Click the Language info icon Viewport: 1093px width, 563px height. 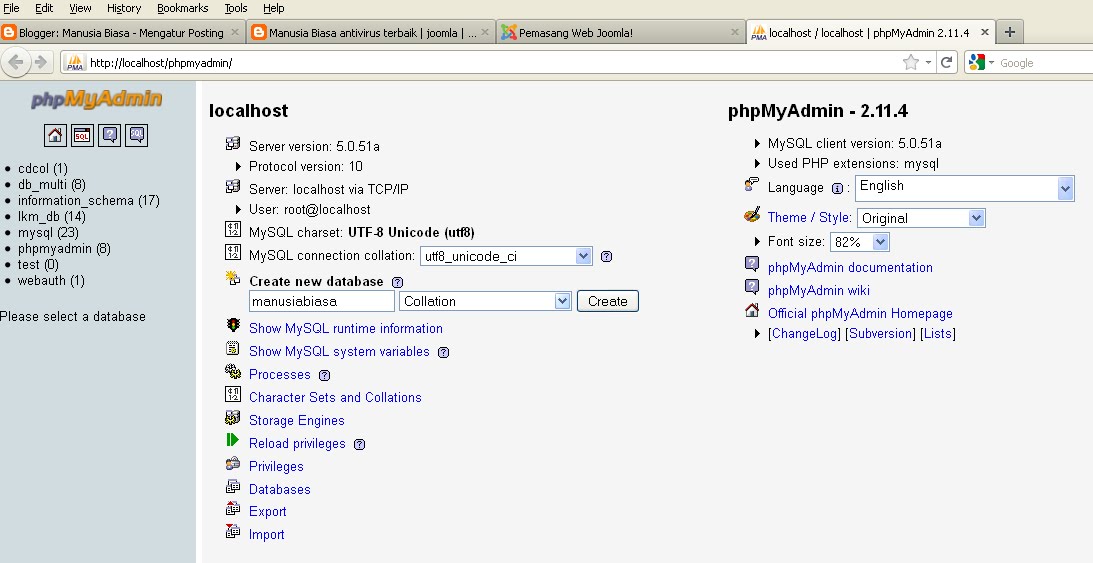pyautogui.click(x=837, y=189)
